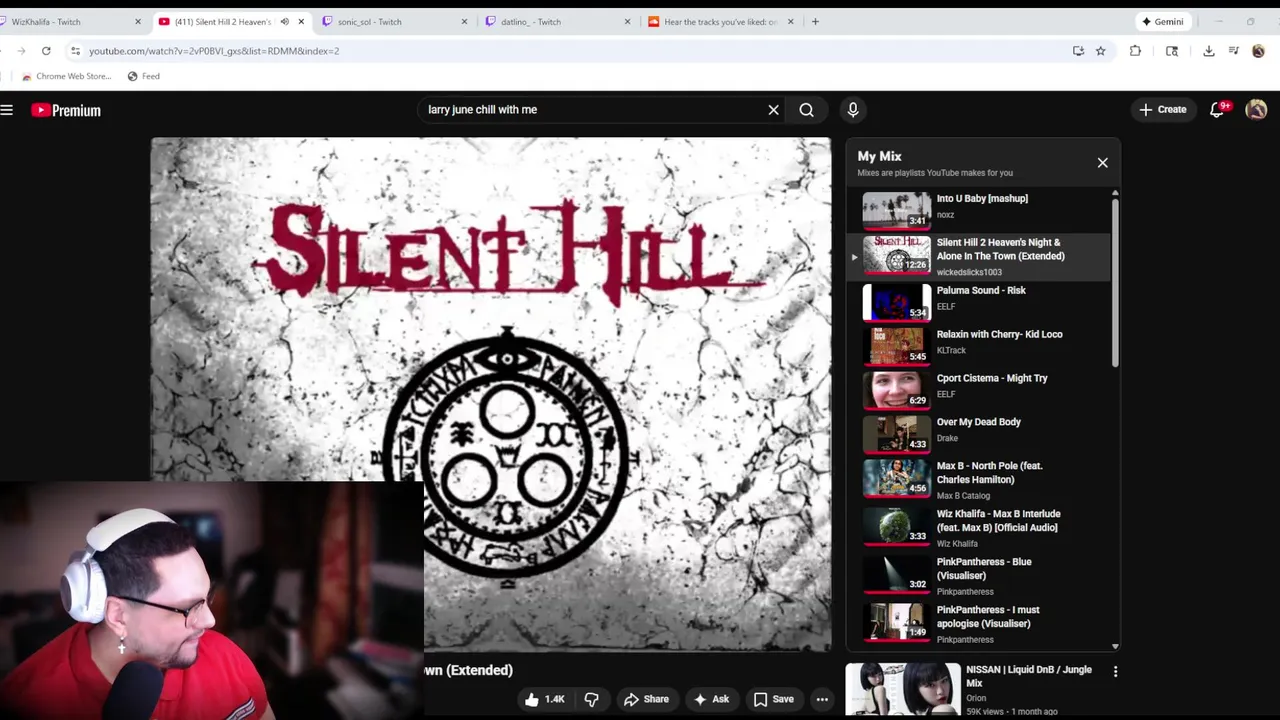Click the Silent Hill video player

click(x=490, y=394)
